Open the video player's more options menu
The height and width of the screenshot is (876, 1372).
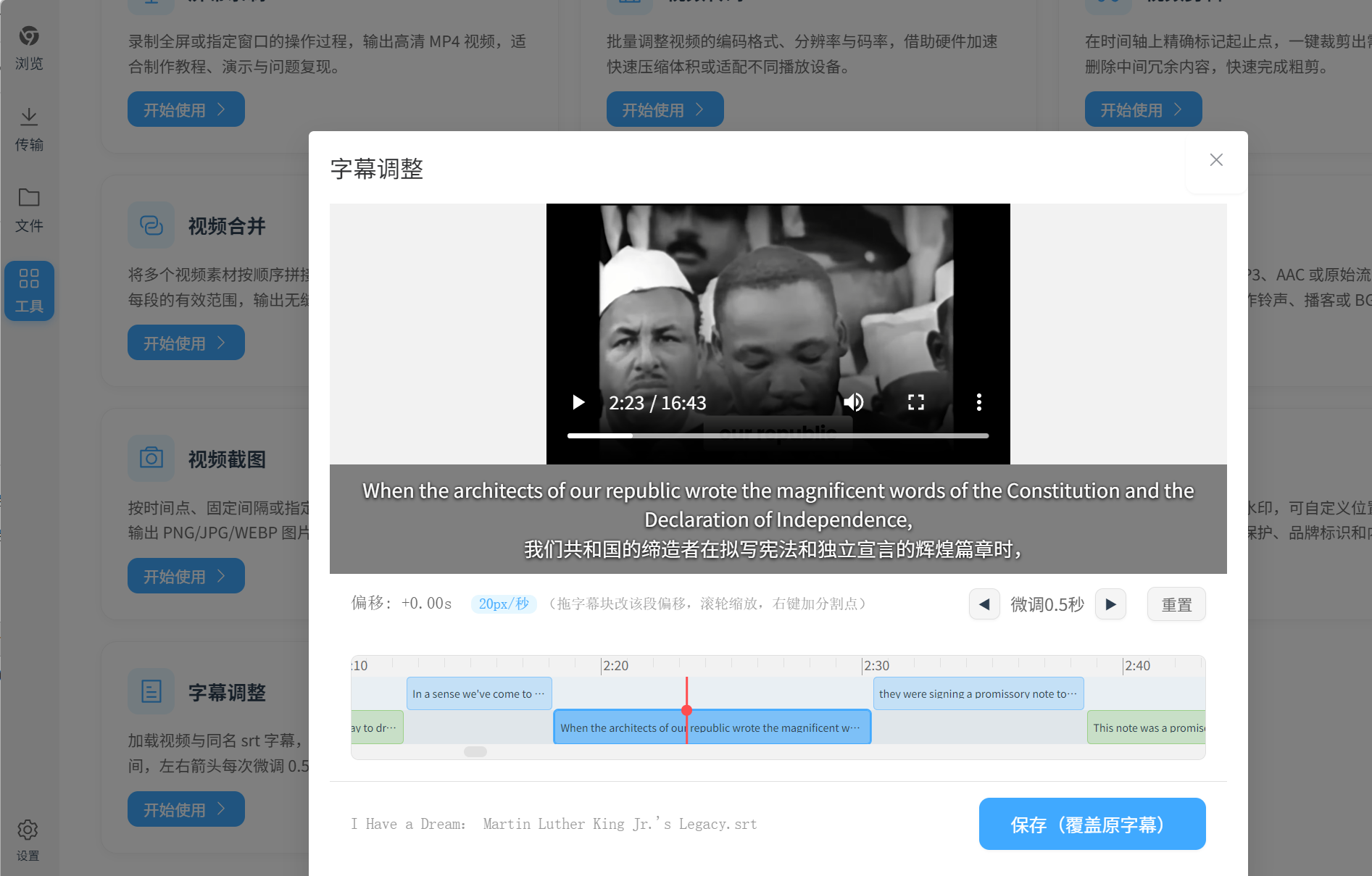(979, 402)
